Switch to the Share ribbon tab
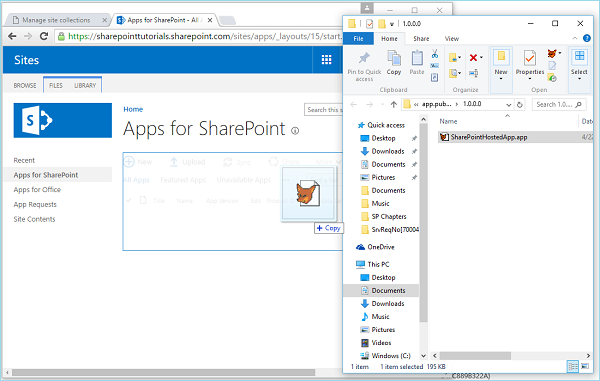This screenshot has height=381, width=600. click(x=421, y=39)
